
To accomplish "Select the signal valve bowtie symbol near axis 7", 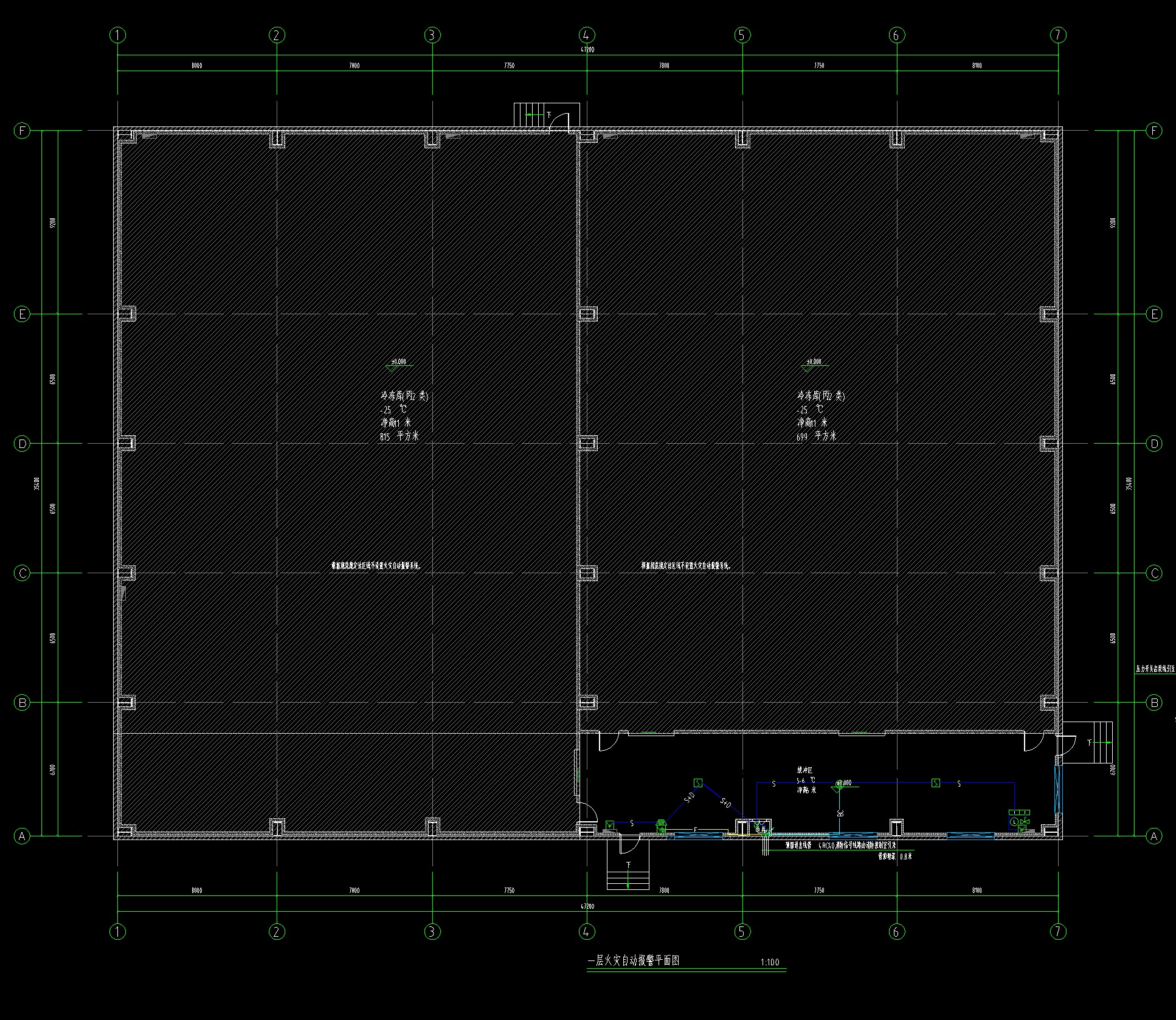I will [x=1025, y=822].
